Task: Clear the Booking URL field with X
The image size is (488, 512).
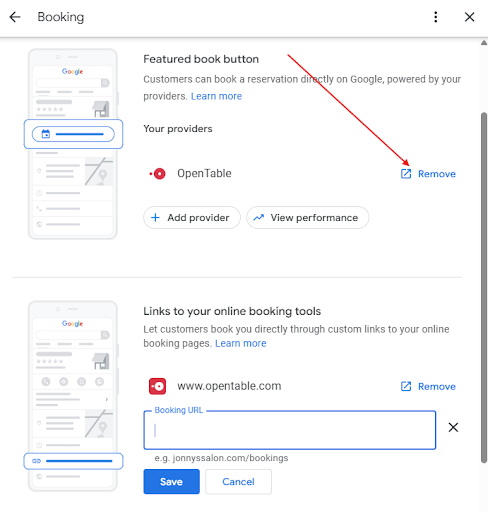Action: tap(453, 427)
